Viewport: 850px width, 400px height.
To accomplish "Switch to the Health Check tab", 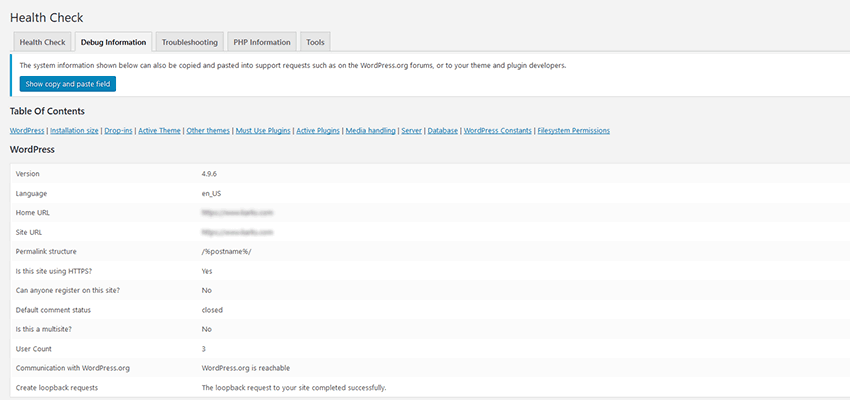I will pyautogui.click(x=42, y=42).
